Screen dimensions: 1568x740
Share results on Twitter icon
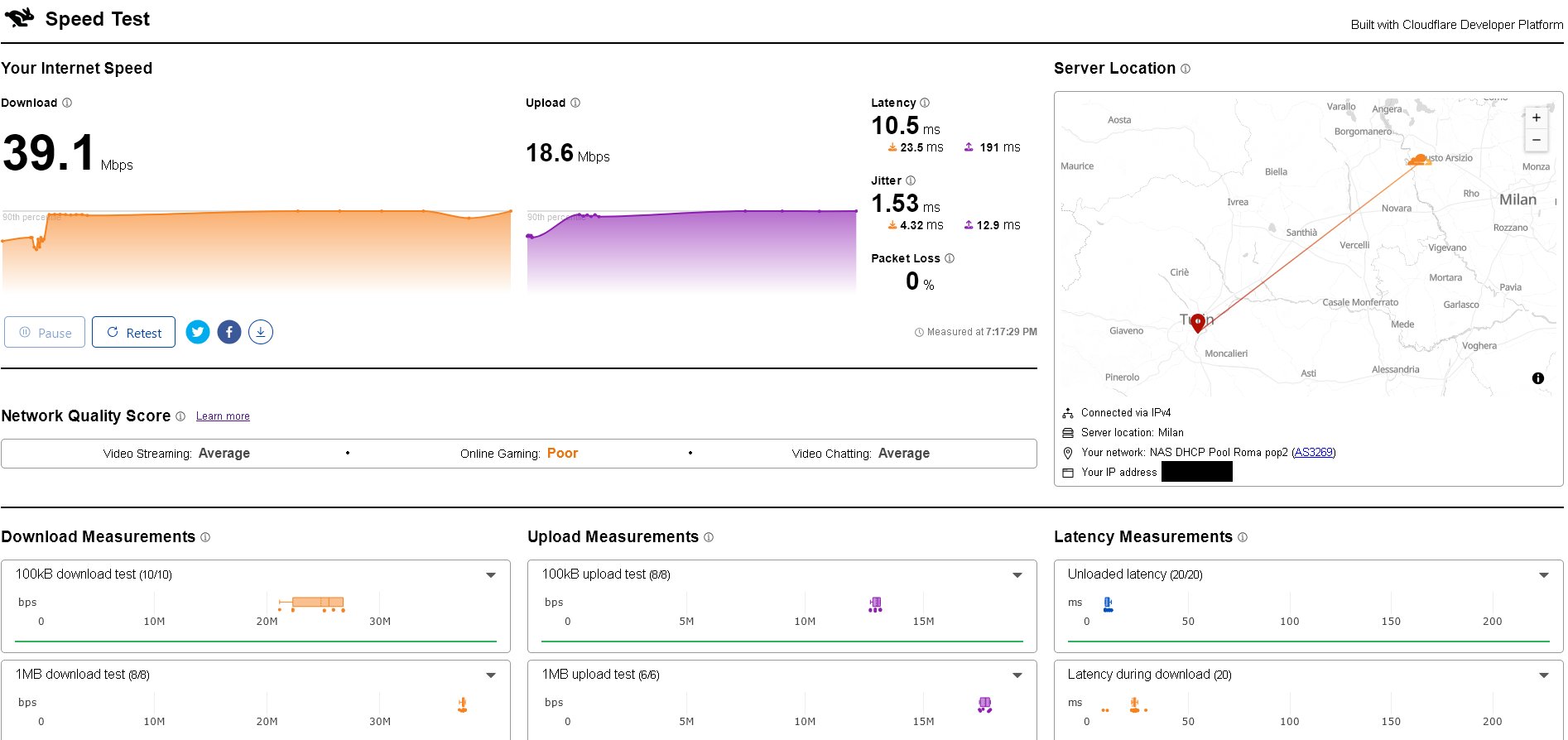pos(198,332)
